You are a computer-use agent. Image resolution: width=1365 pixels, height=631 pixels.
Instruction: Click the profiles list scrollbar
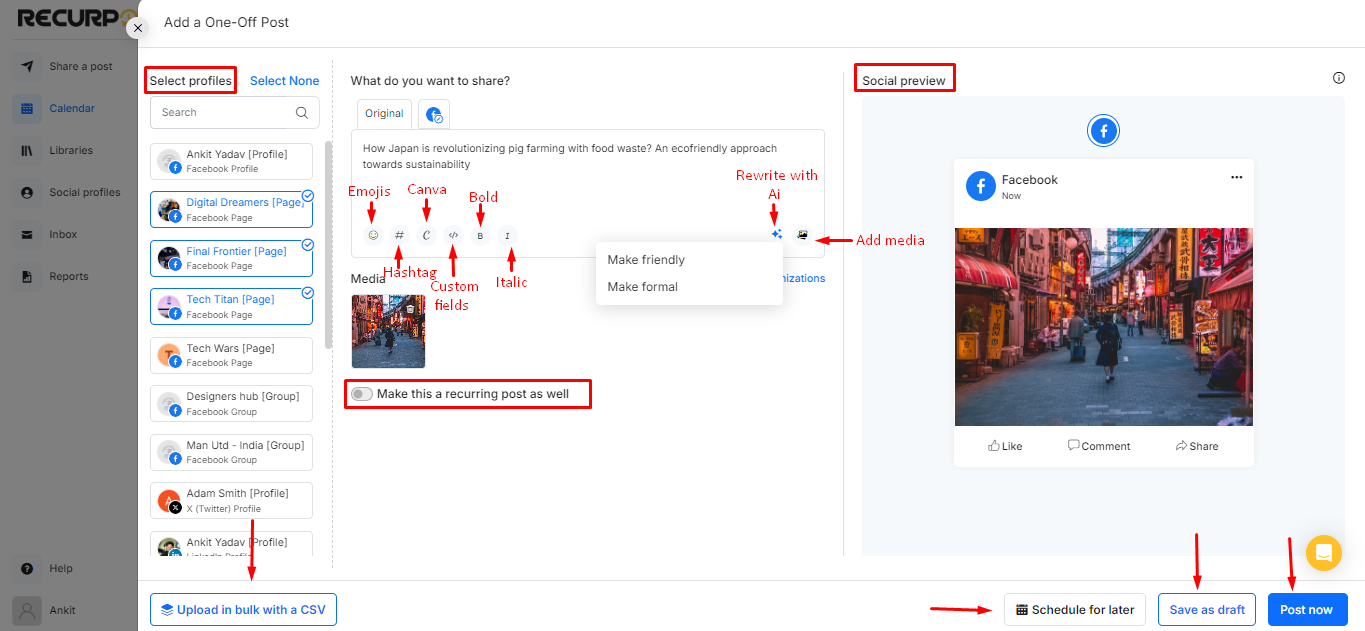(328, 245)
